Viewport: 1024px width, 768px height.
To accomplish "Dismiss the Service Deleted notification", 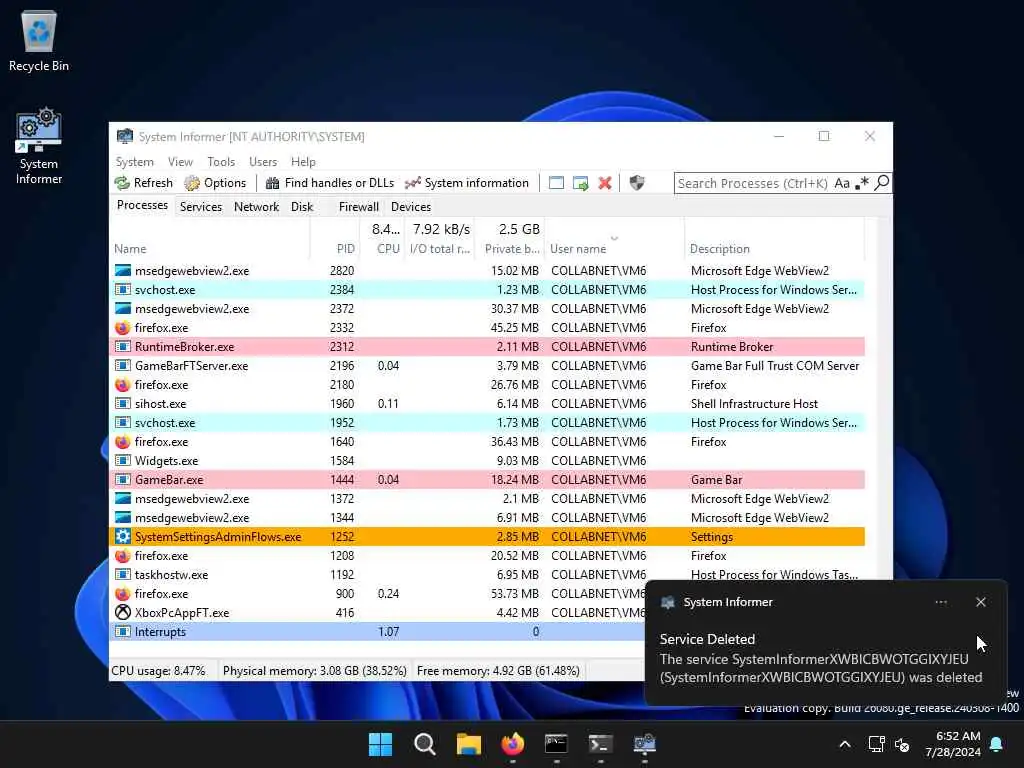I will click(x=980, y=602).
